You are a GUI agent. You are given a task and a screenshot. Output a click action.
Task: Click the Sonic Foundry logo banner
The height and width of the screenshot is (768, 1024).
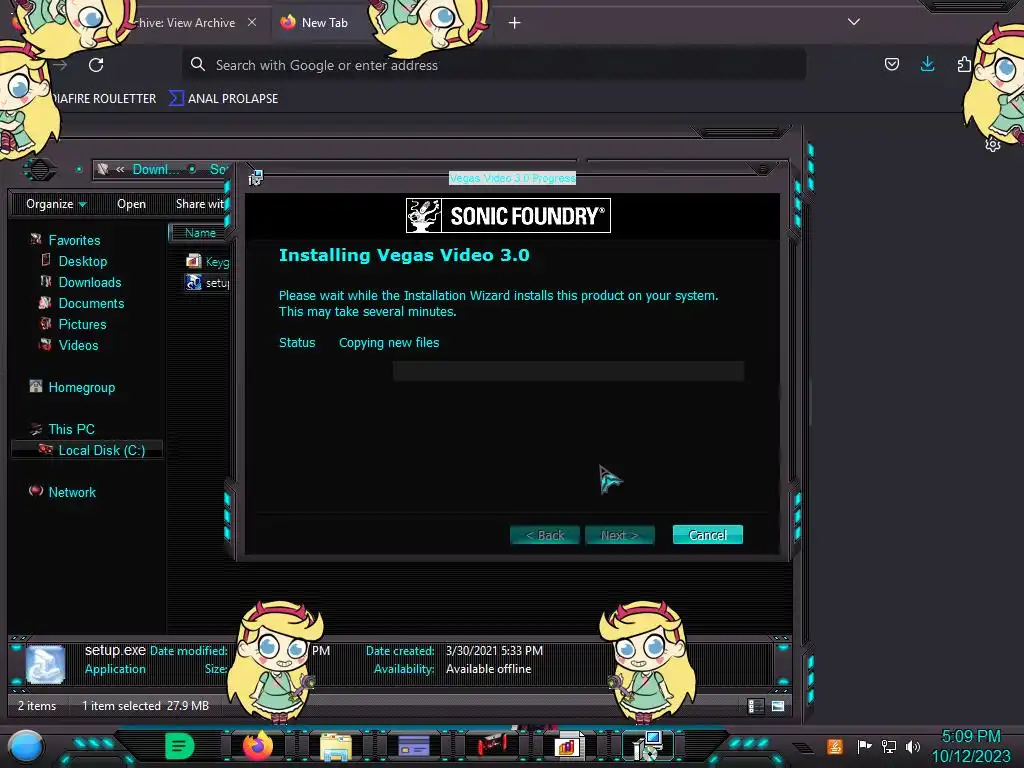[x=508, y=216]
